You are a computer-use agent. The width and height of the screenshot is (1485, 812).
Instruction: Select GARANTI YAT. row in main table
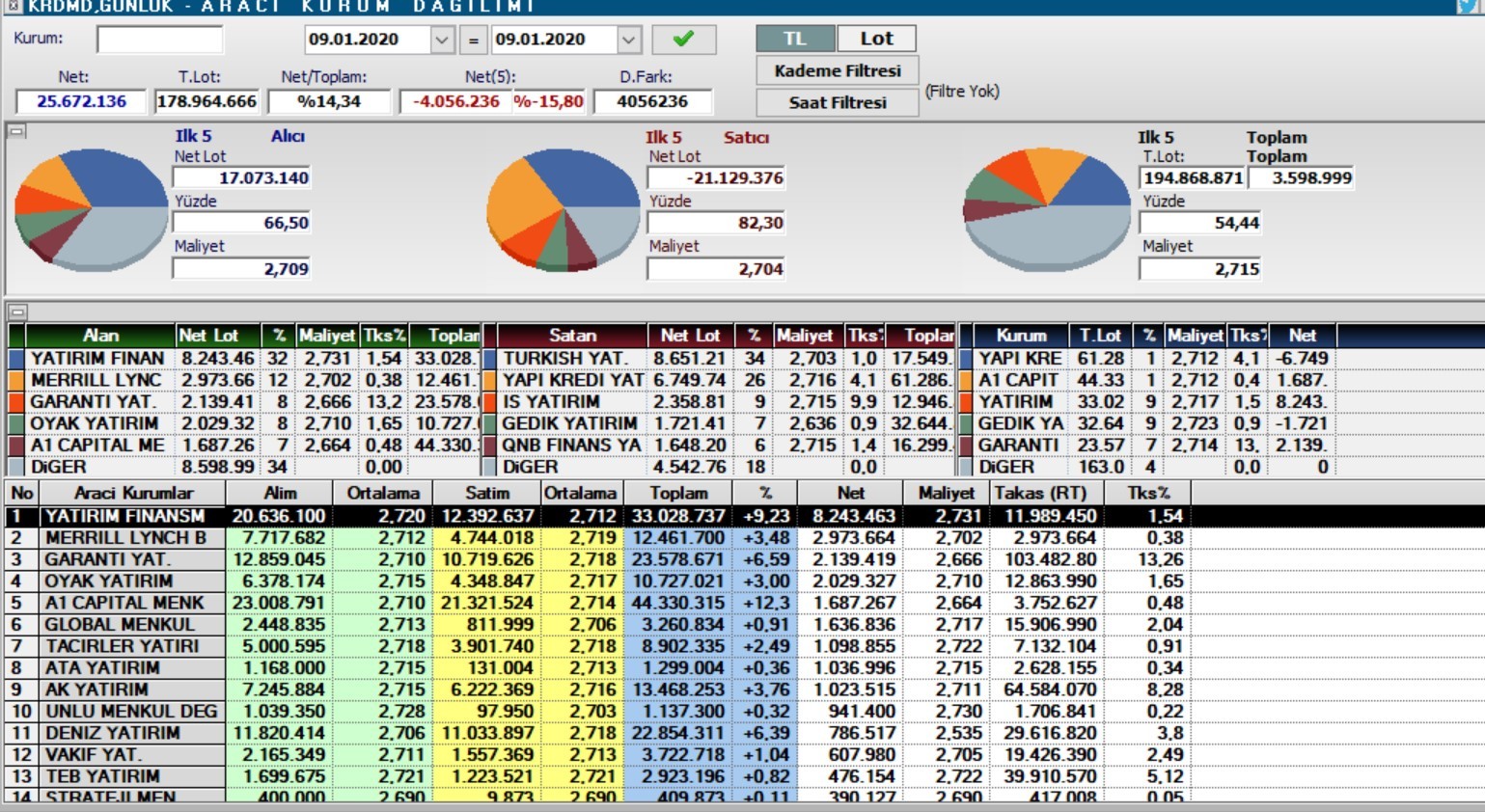point(598,559)
